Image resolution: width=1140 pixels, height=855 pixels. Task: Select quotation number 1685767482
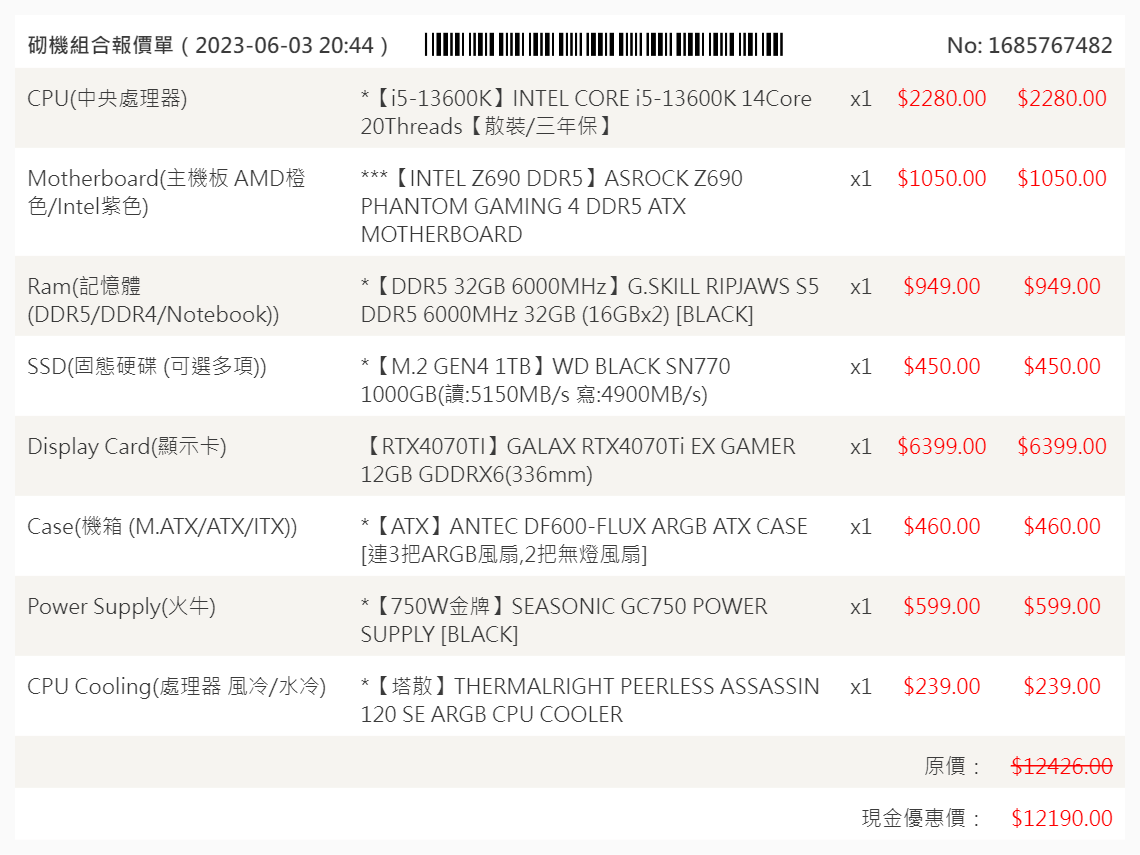[1029, 45]
